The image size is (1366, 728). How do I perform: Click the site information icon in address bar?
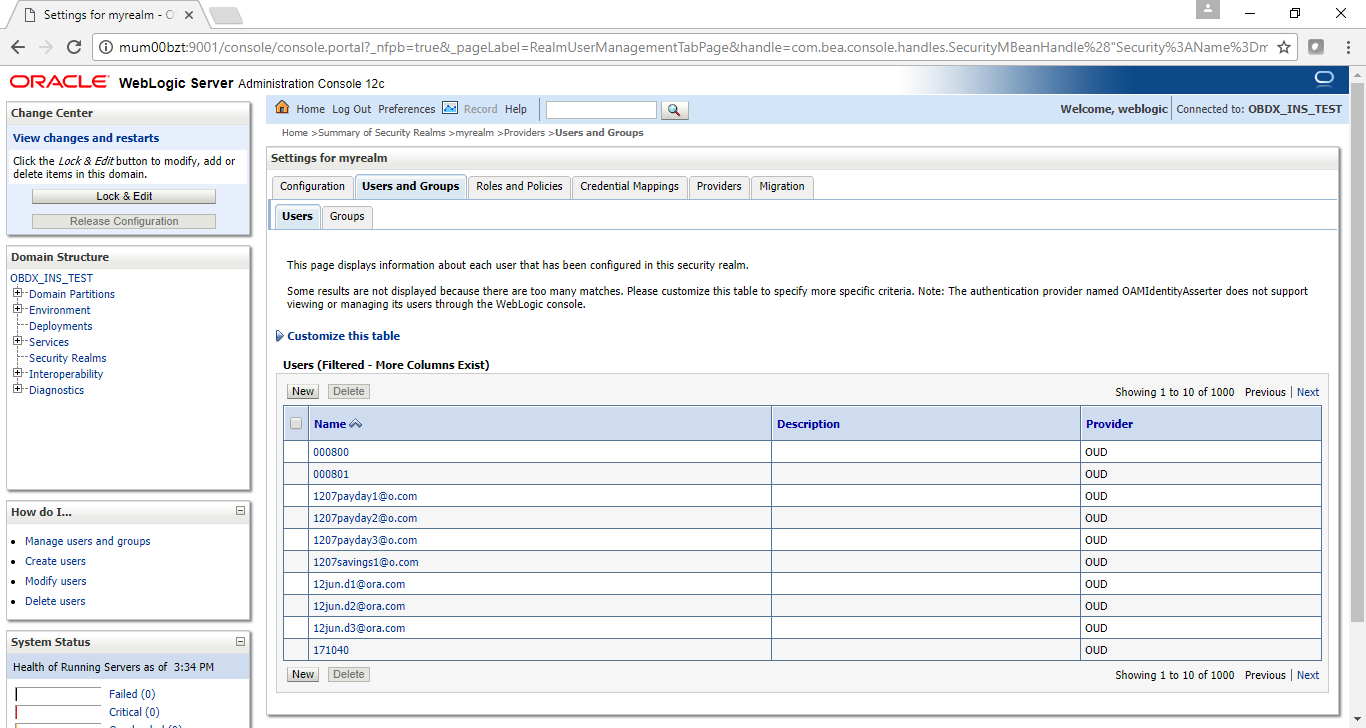(x=107, y=47)
